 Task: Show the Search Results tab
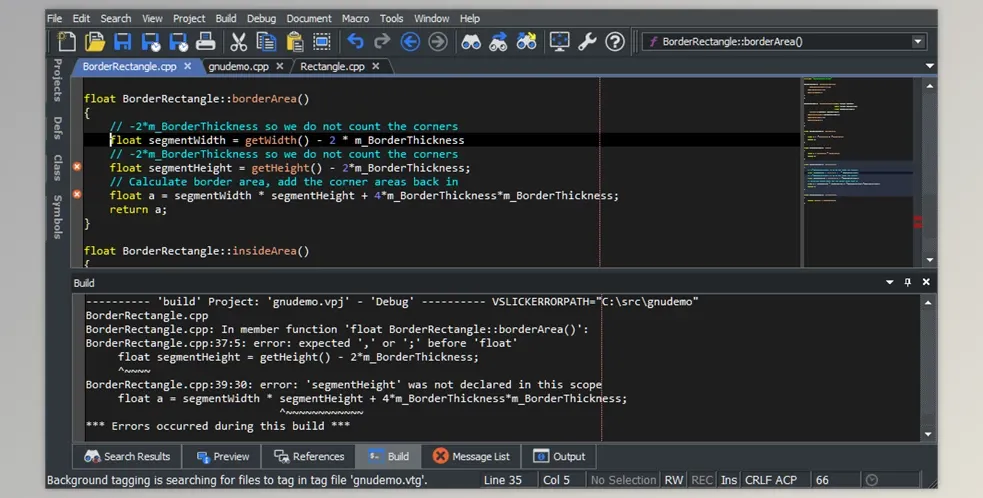coord(127,457)
